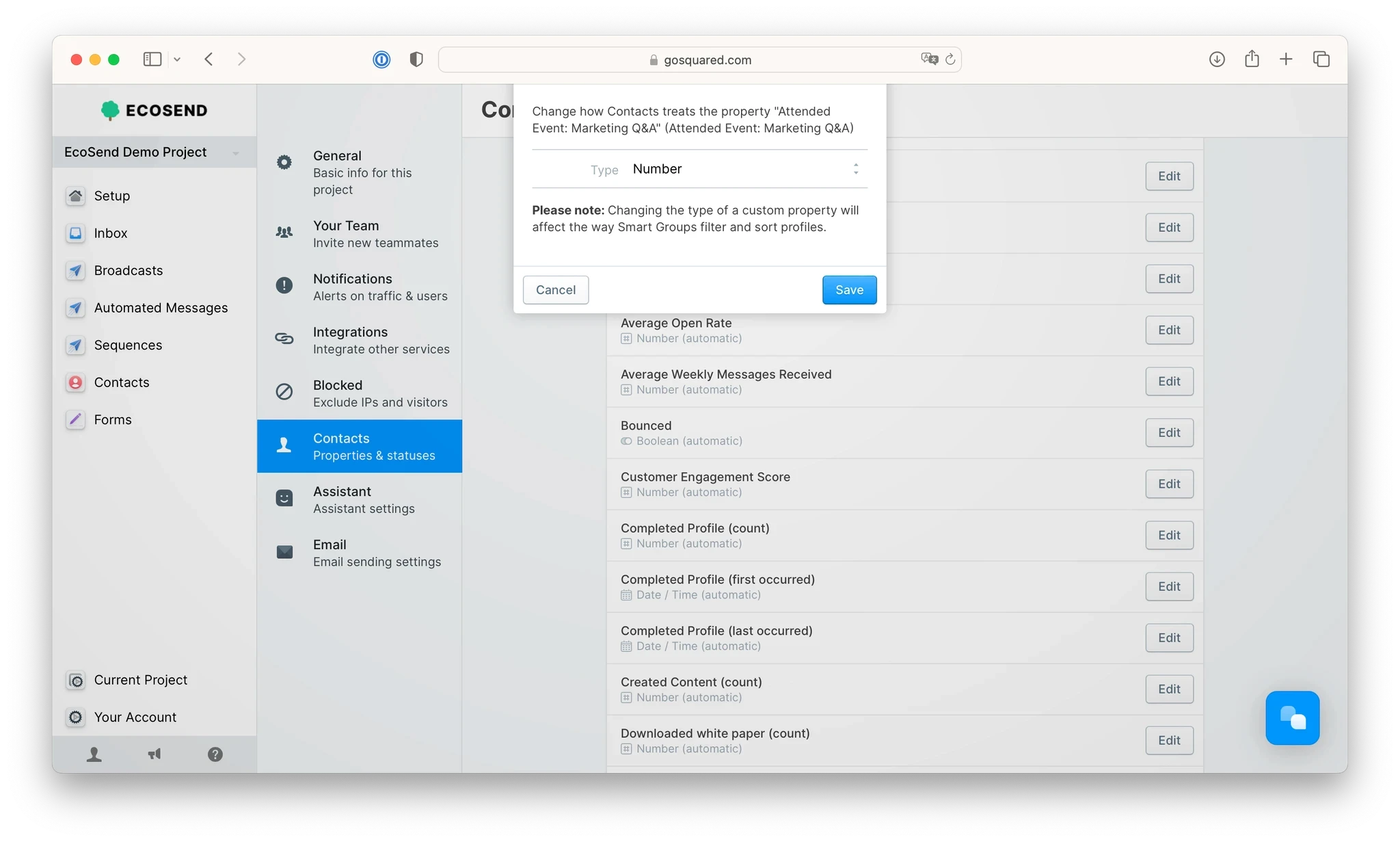Image resolution: width=1400 pixels, height=842 pixels.
Task: Click the profile person icon at bottom
Action: coord(94,754)
